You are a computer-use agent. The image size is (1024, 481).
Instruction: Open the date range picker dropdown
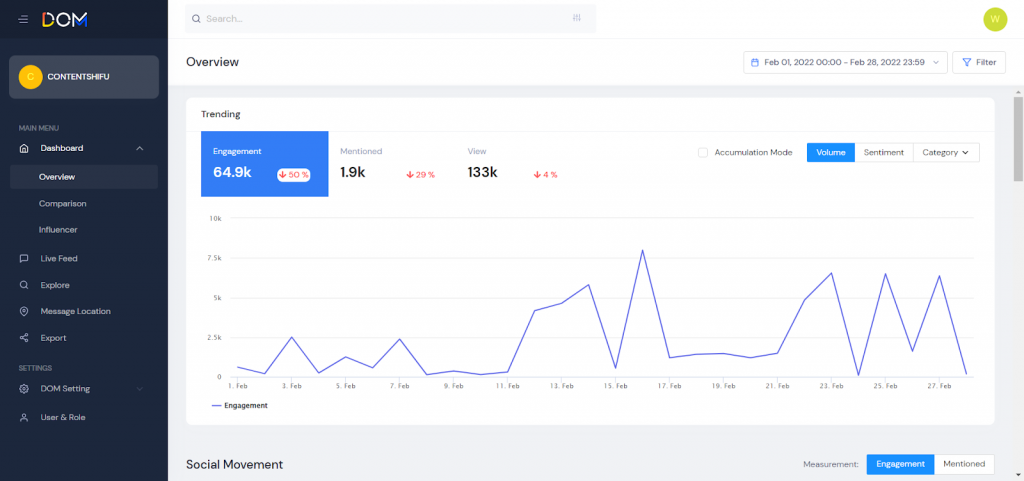pos(845,62)
